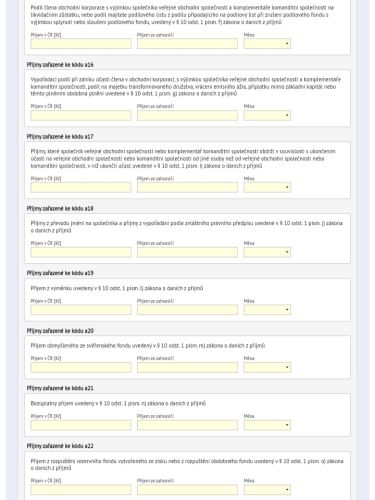
Task: Click Příjem ze zahraničí field under a20
Action: [187, 367]
